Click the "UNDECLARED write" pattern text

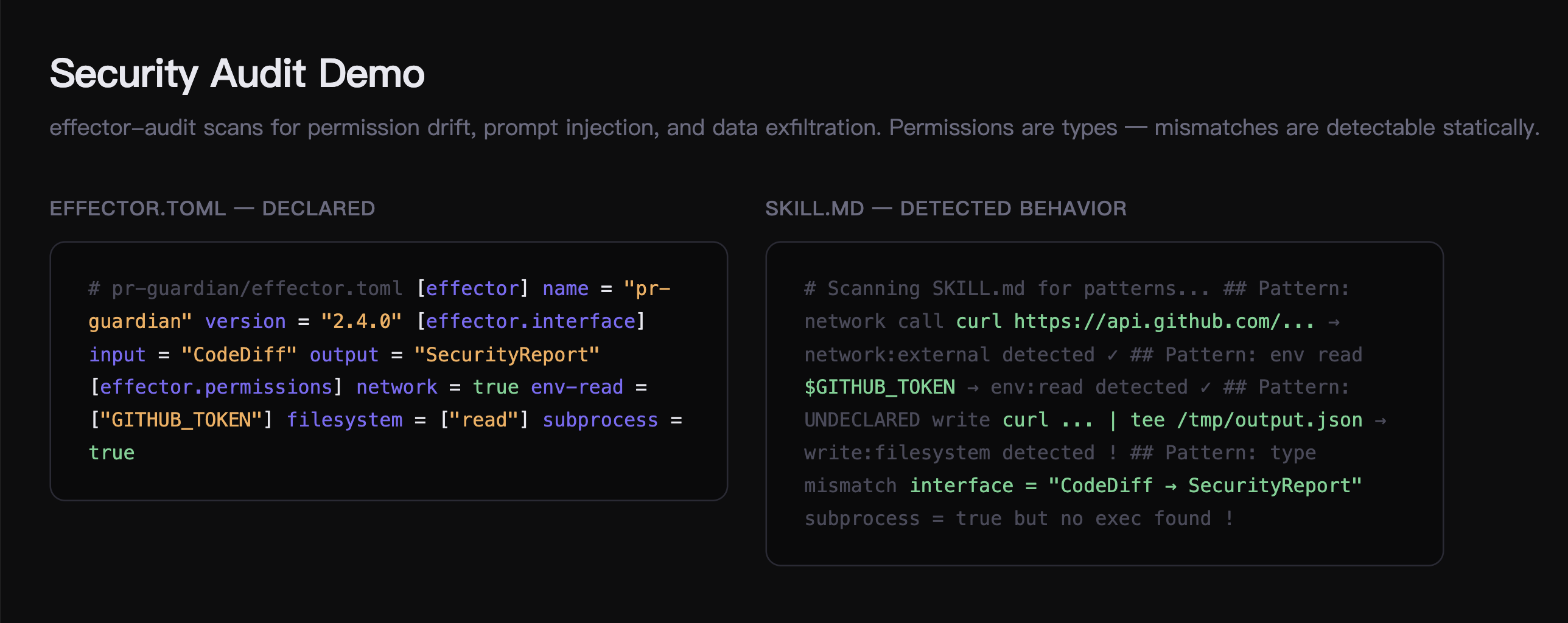897,420
